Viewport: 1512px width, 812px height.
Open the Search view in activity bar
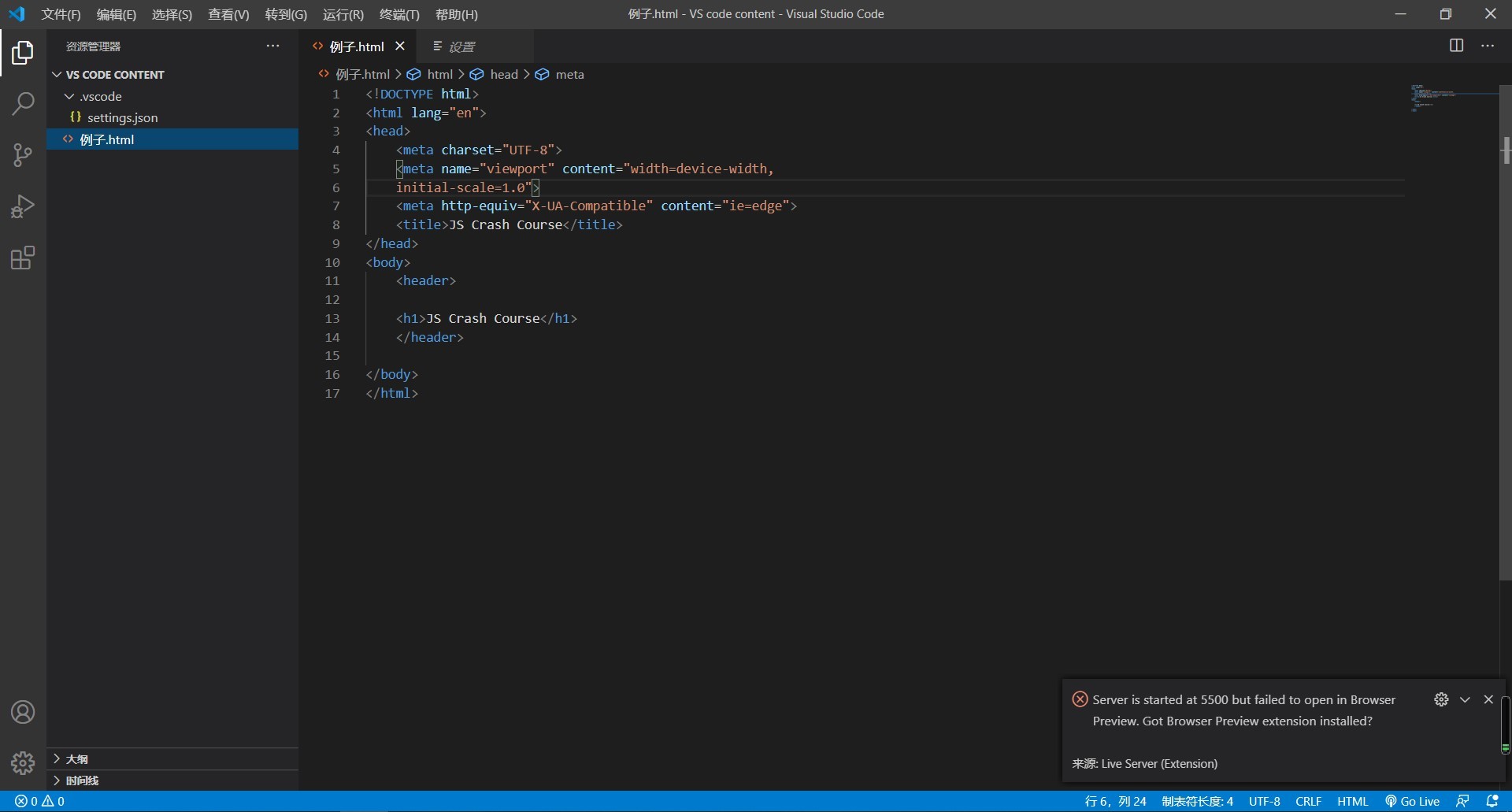23,103
